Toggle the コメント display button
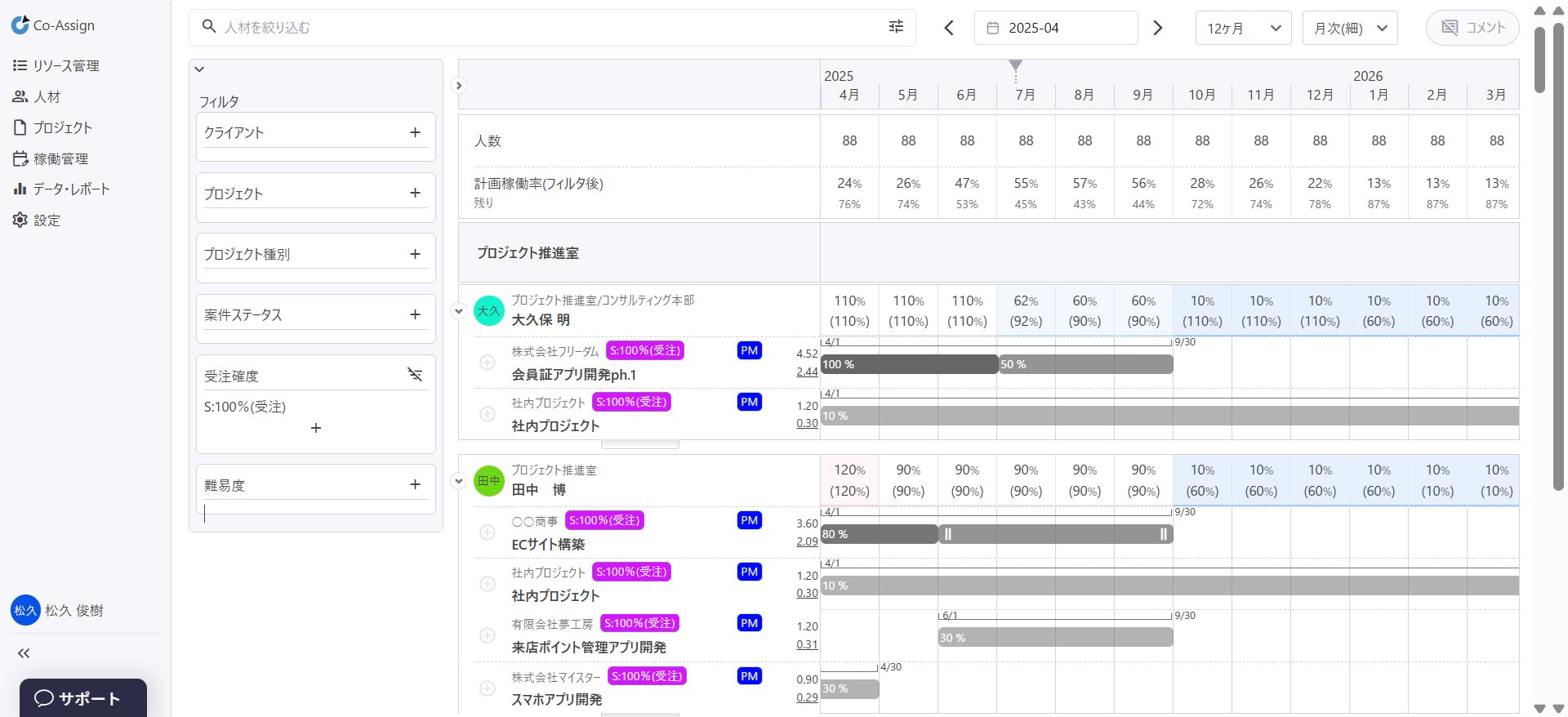This screenshot has height=717, width=1568. 1472,28
